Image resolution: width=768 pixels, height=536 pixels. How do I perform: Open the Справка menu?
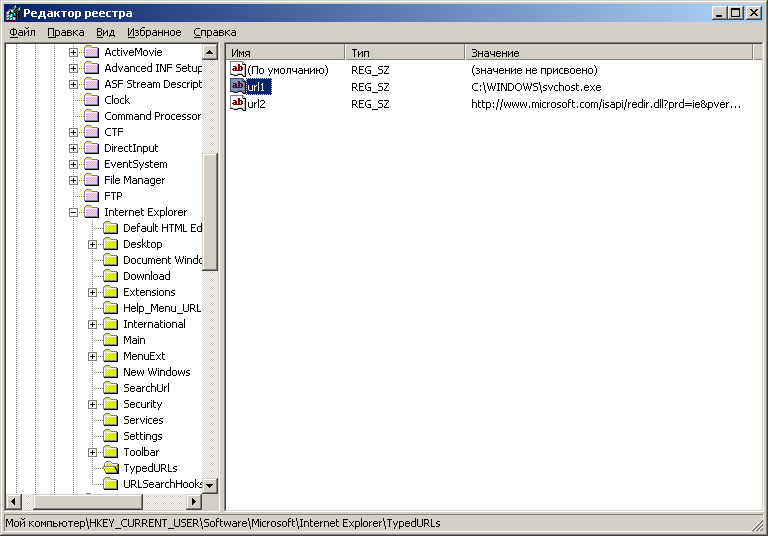215,32
